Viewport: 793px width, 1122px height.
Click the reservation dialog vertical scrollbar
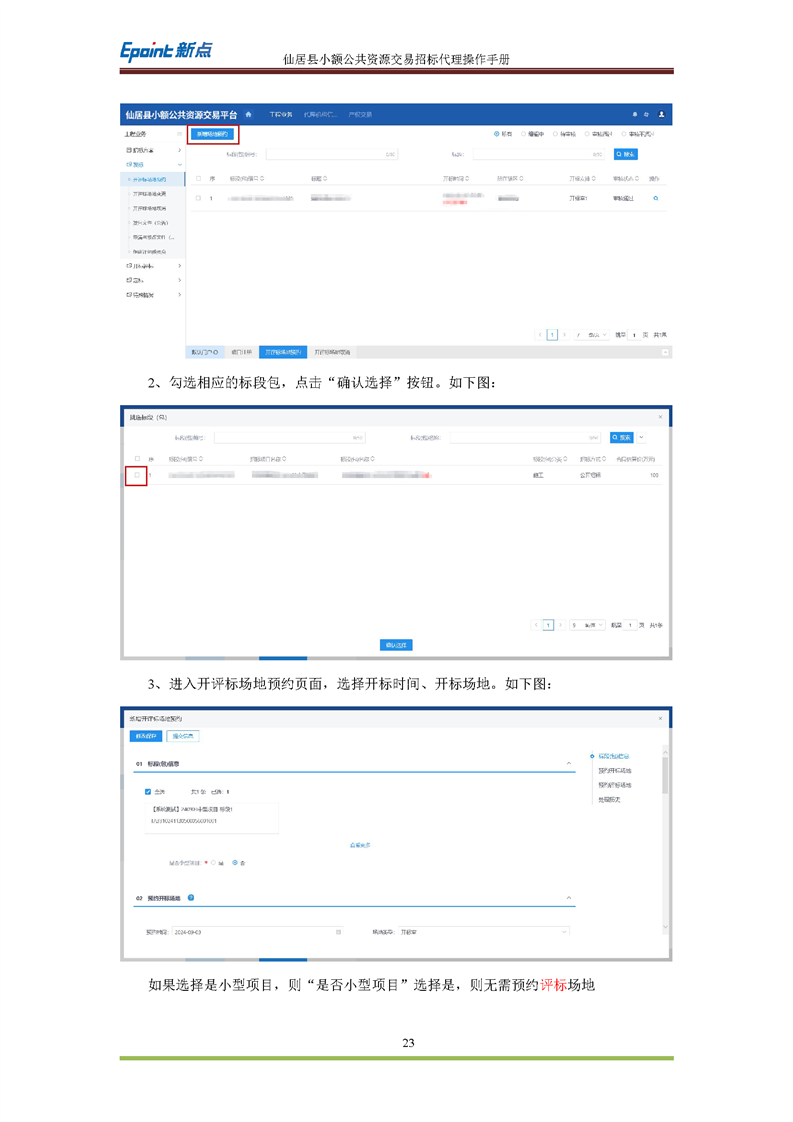665,776
